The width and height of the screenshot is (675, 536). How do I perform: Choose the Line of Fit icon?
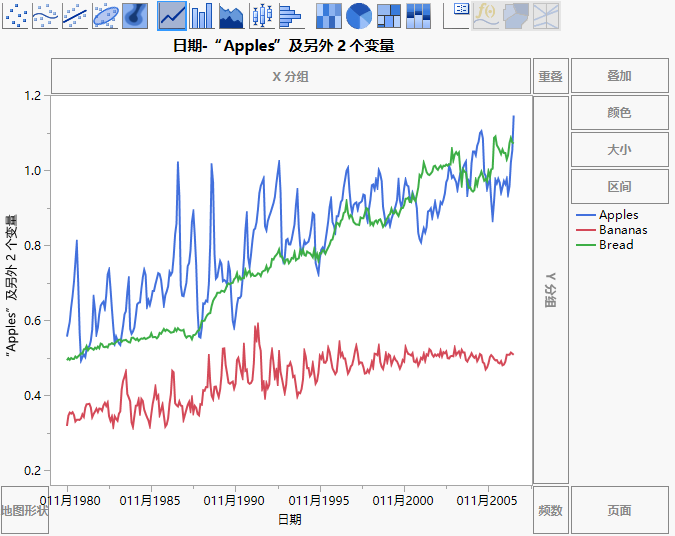[x=75, y=15]
